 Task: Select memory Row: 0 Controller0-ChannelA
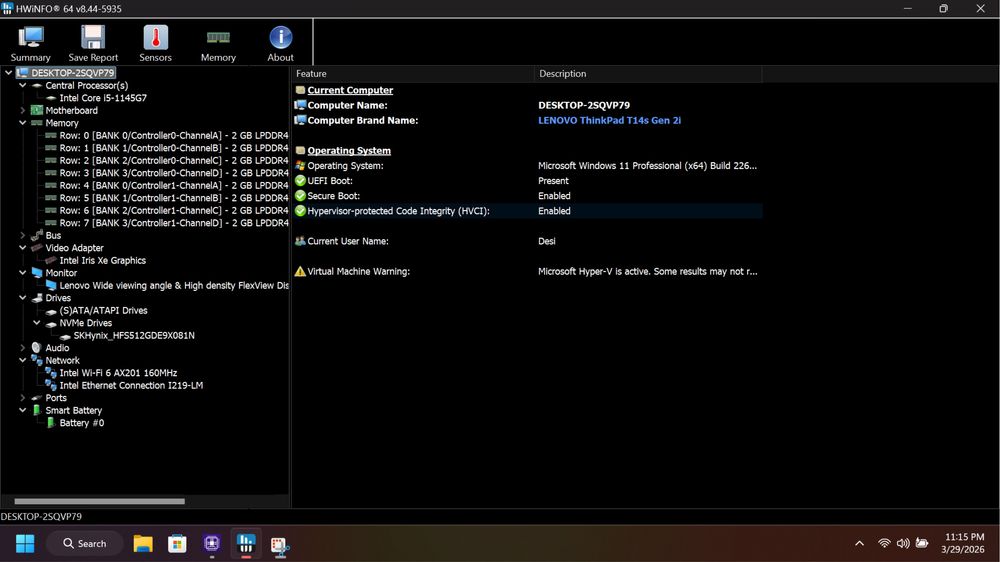[x=173, y=135]
